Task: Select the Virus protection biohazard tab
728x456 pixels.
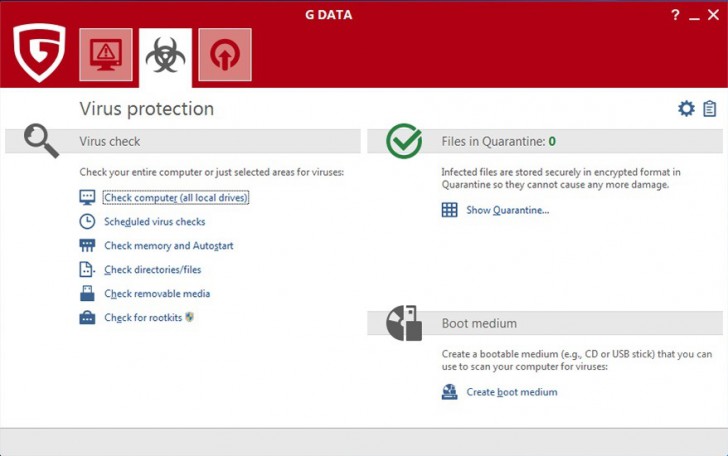Action: (165, 57)
